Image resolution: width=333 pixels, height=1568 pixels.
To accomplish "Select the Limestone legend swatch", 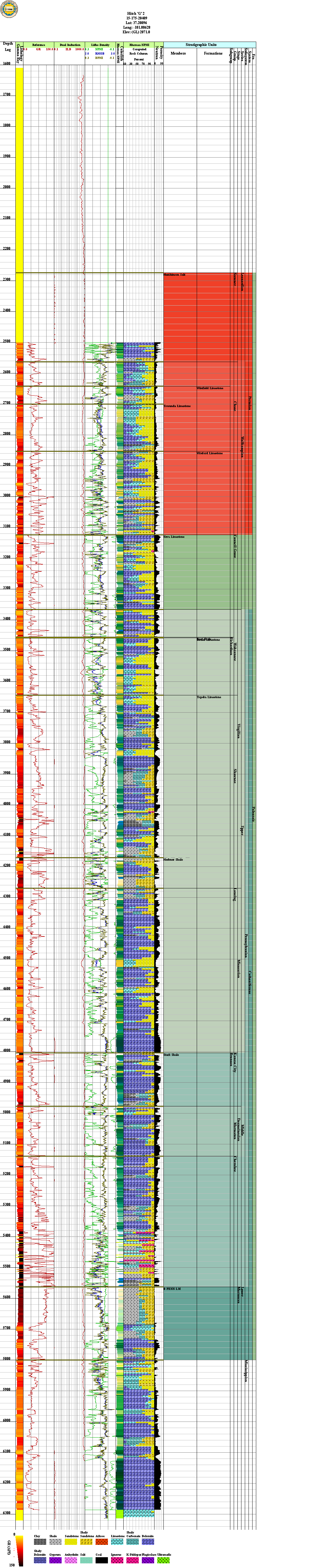I will tap(117, 1542).
